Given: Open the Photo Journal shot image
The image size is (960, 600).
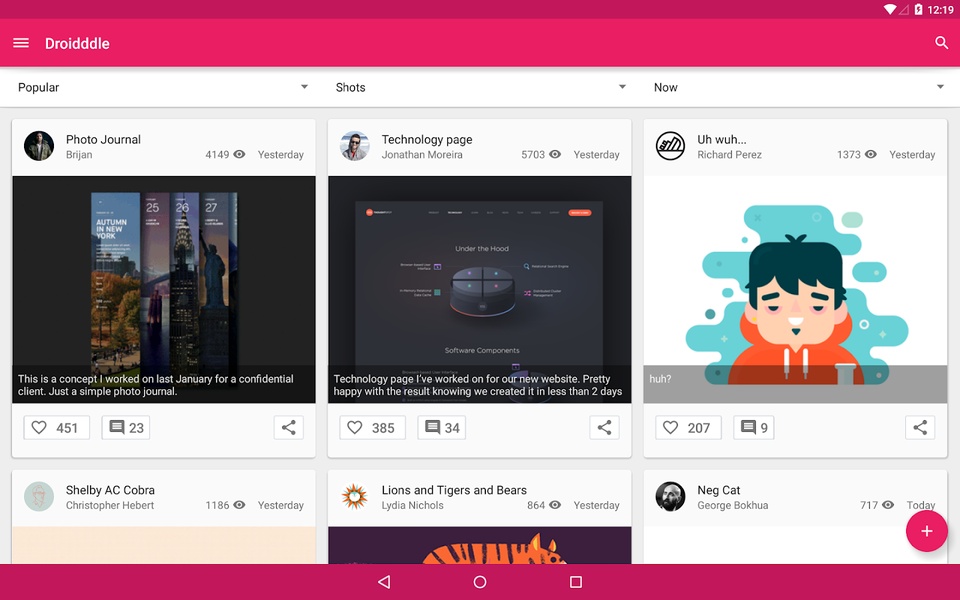Looking at the screenshot, I should 163,289.
